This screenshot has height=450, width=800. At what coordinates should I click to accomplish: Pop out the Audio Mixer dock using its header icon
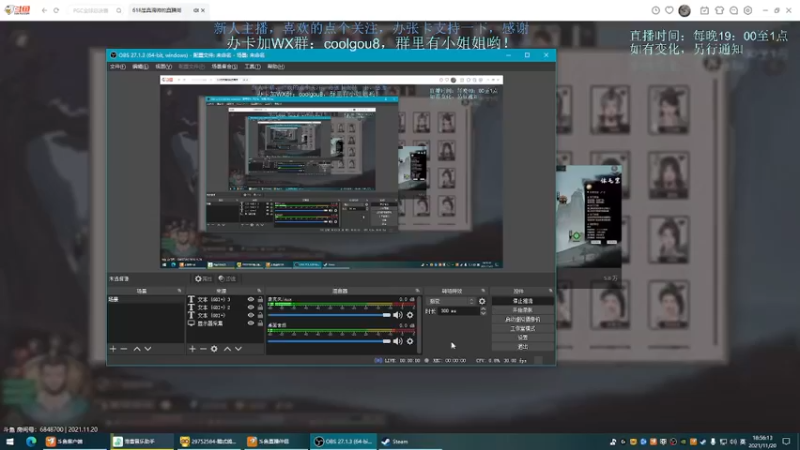417,291
